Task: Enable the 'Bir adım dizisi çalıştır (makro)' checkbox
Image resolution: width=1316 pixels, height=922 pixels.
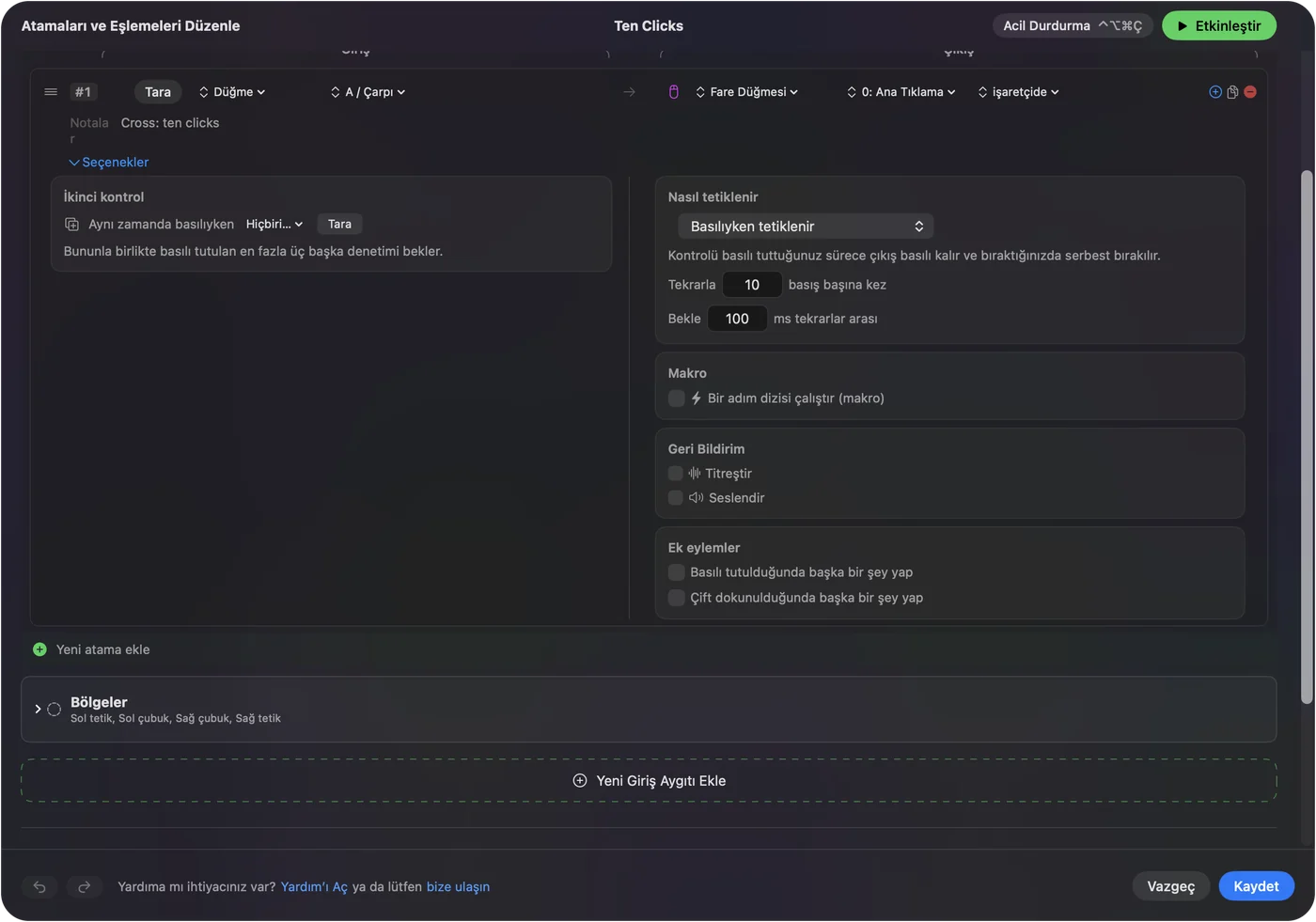Action: point(676,398)
